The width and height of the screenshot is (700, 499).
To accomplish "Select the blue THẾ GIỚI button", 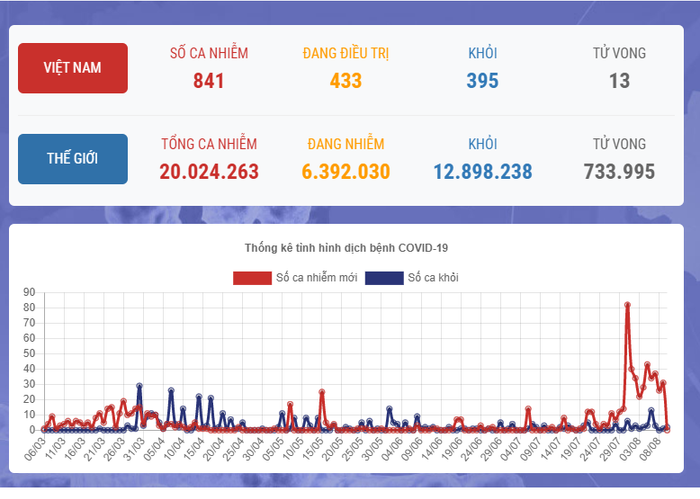I will coord(73,159).
